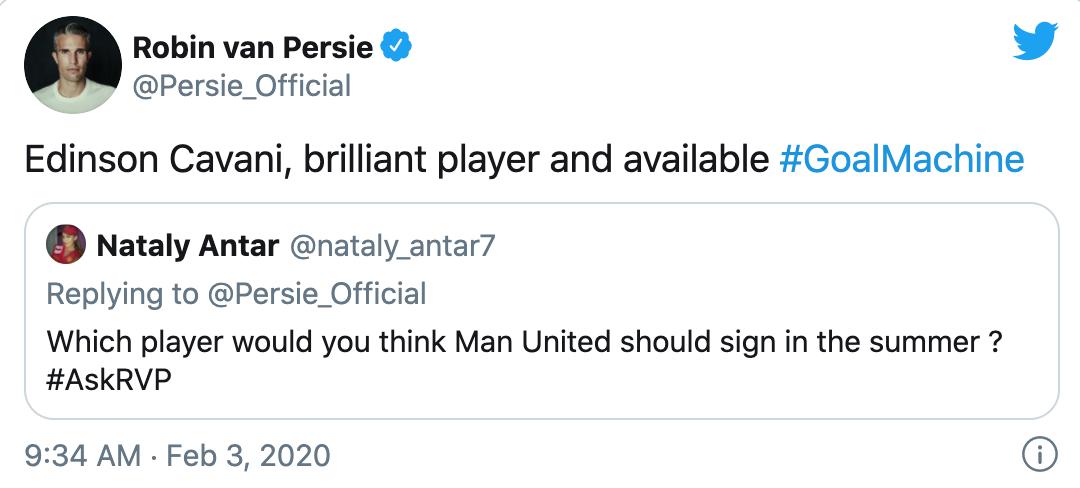The height and width of the screenshot is (488, 1080).
Task: Open the #AskRVP hashtag
Action: pos(103,383)
